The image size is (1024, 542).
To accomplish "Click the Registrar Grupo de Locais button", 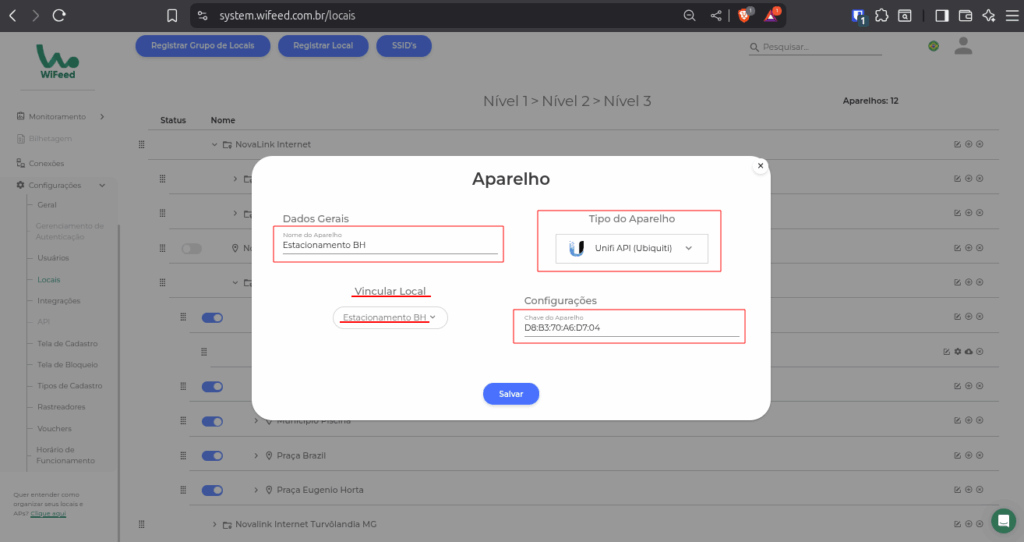I will 202,46.
